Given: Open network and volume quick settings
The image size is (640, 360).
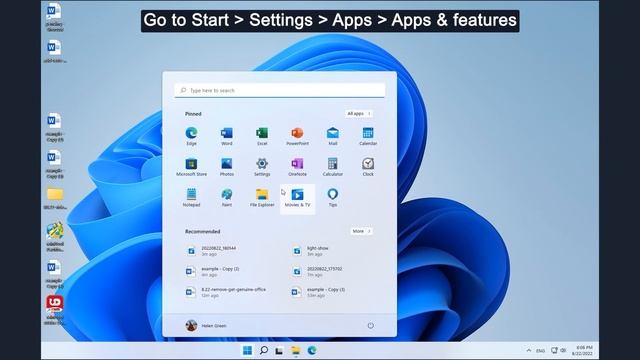Looking at the screenshot, I should pos(559,350).
